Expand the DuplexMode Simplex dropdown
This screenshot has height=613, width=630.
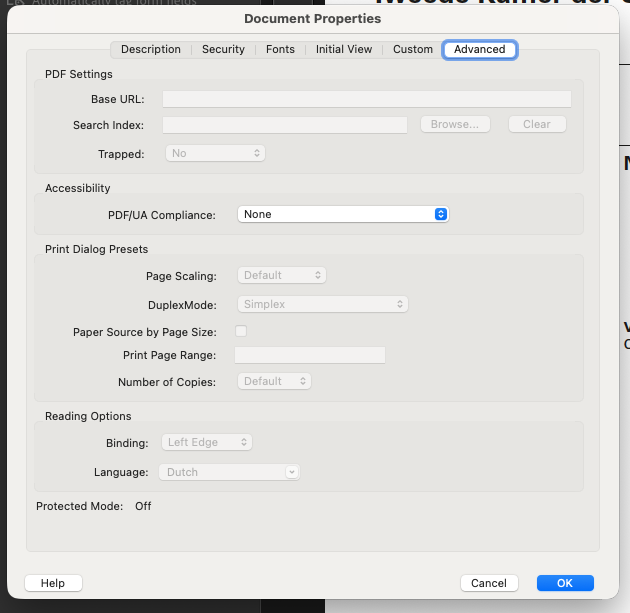pyautogui.click(x=322, y=304)
